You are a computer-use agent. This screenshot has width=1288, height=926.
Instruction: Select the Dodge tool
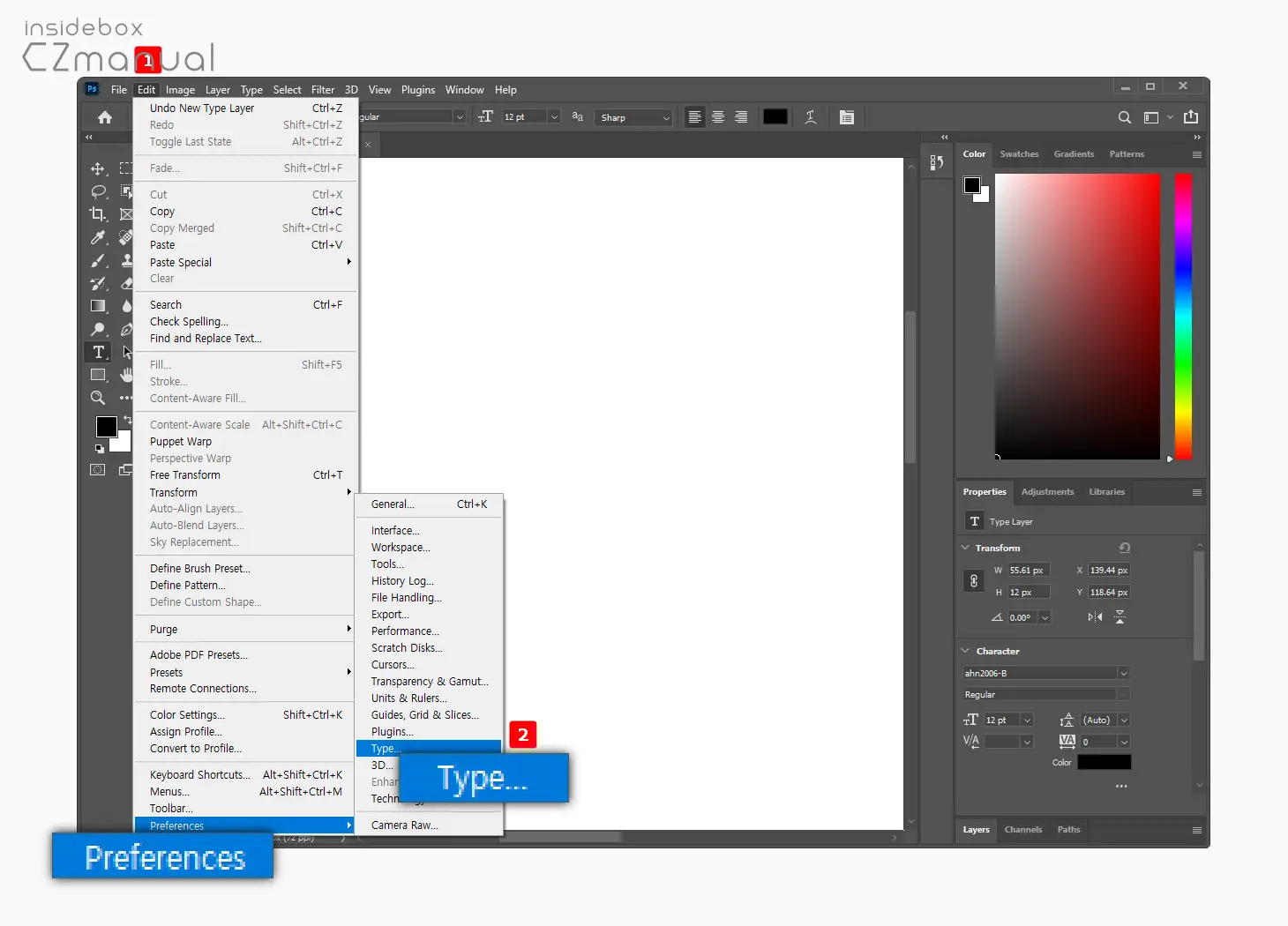pyautogui.click(x=98, y=329)
